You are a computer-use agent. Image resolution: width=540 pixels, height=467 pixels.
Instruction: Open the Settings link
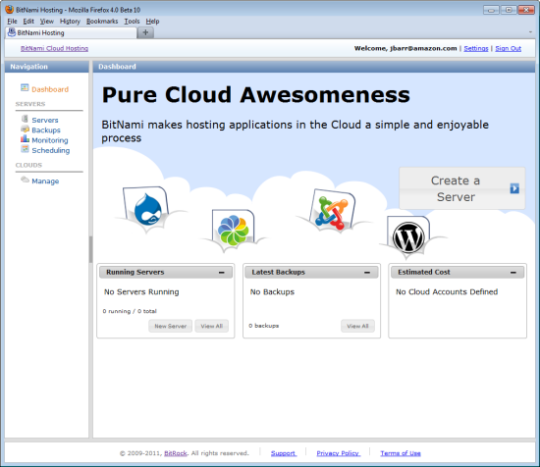click(x=476, y=49)
